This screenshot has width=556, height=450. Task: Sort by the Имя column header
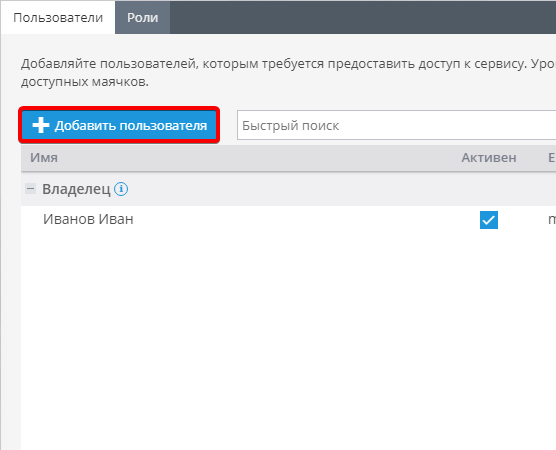(x=44, y=157)
